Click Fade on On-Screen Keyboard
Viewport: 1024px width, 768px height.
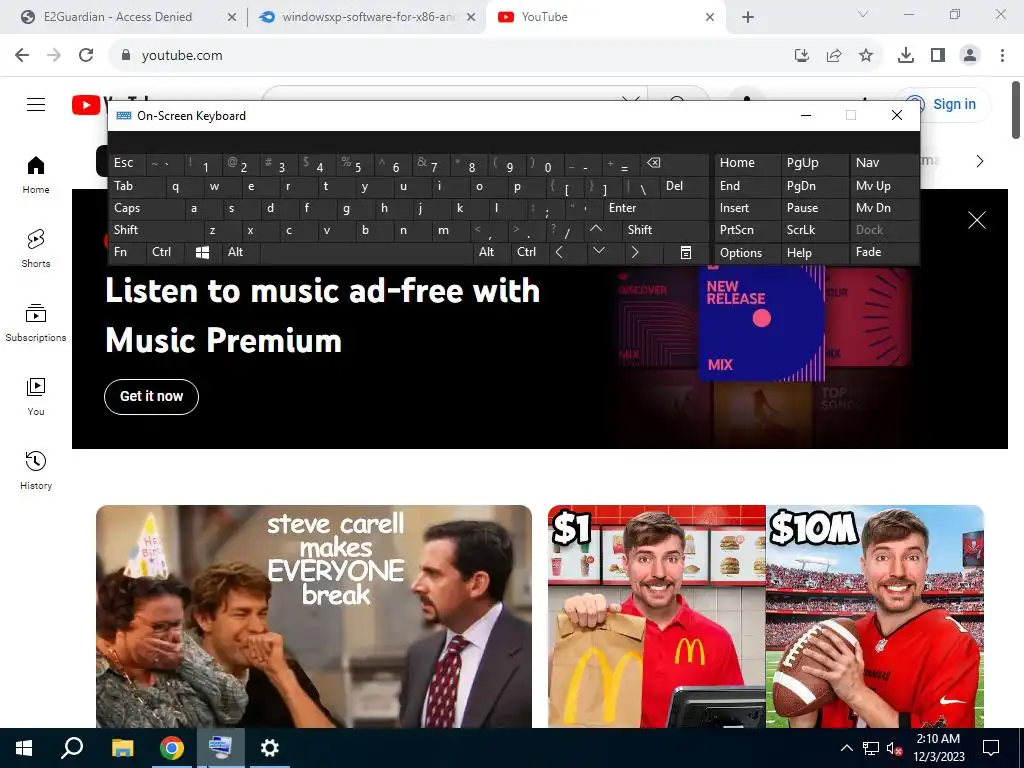pyautogui.click(x=884, y=252)
